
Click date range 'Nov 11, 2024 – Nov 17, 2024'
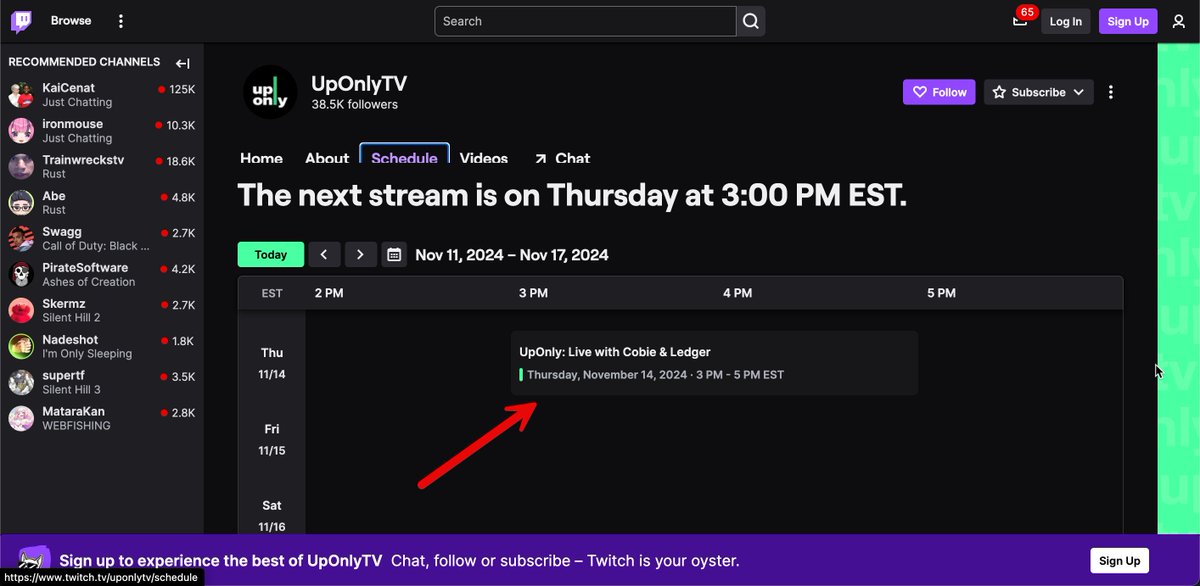point(512,255)
